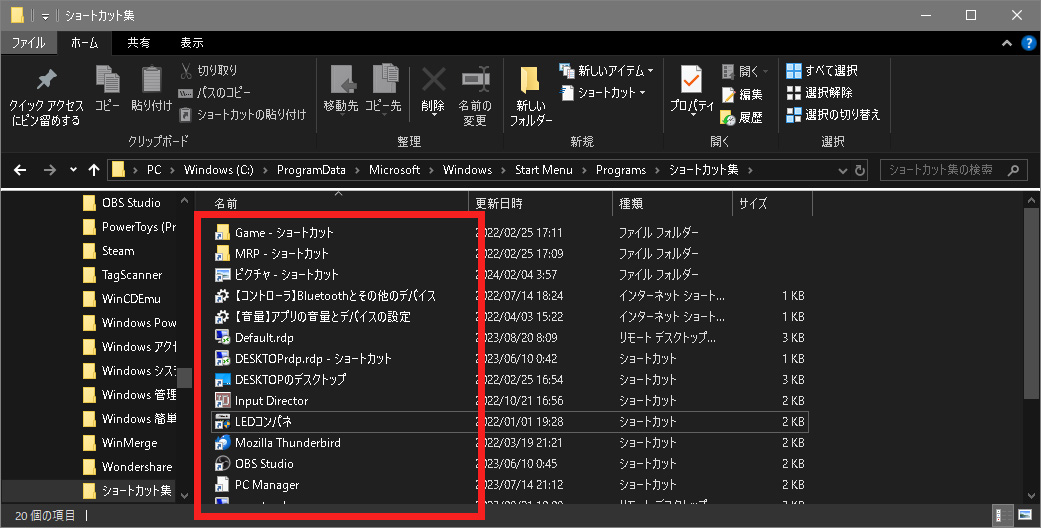
Task: Open the File menu tab
Action: 27,43
